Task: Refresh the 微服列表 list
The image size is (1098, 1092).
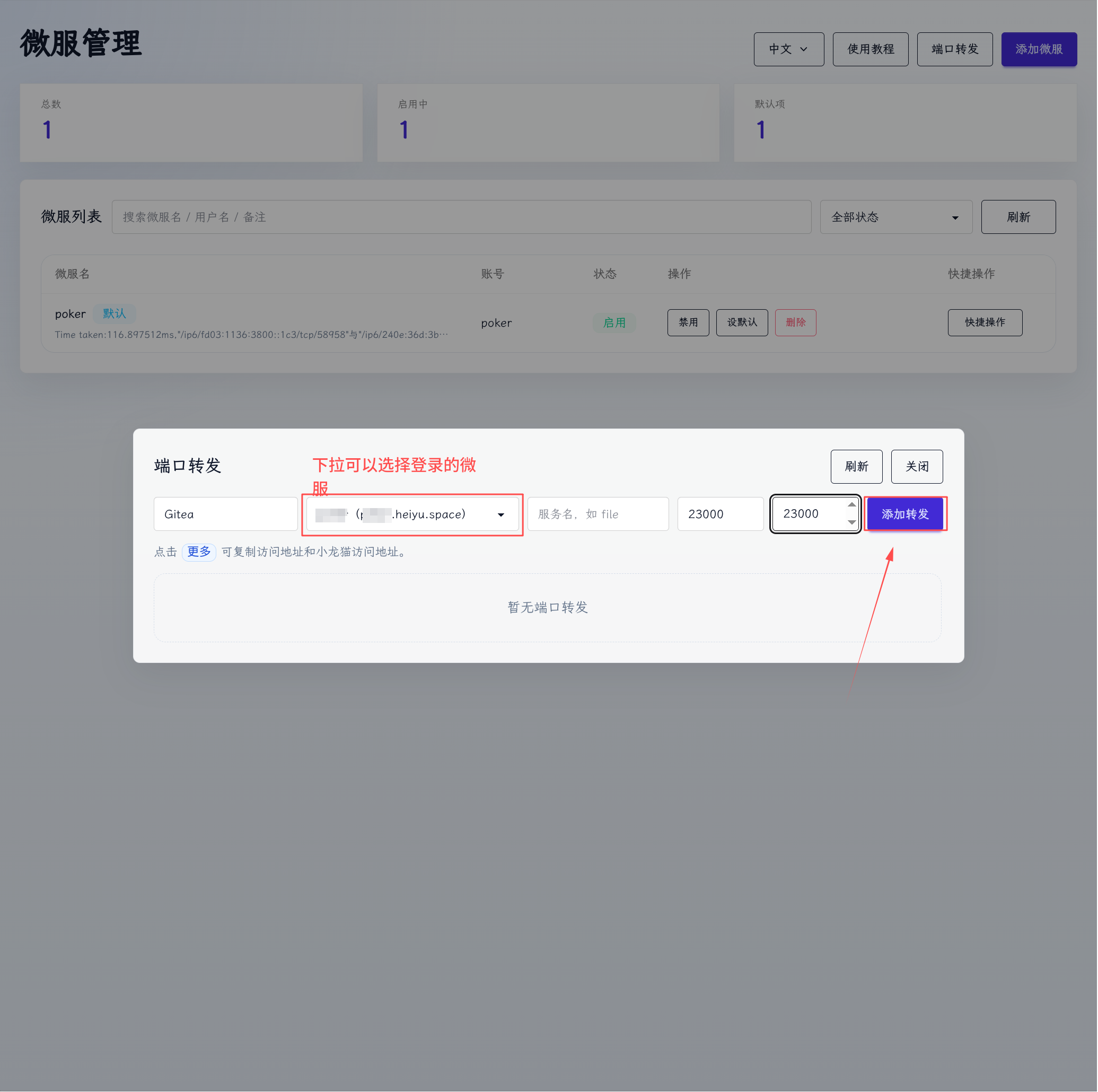Action: (x=1019, y=217)
